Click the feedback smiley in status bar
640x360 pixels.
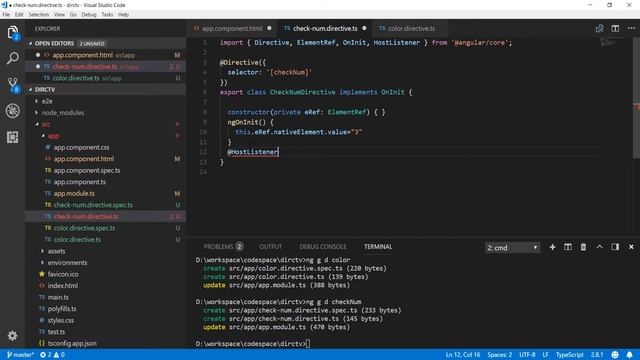click(x=615, y=355)
